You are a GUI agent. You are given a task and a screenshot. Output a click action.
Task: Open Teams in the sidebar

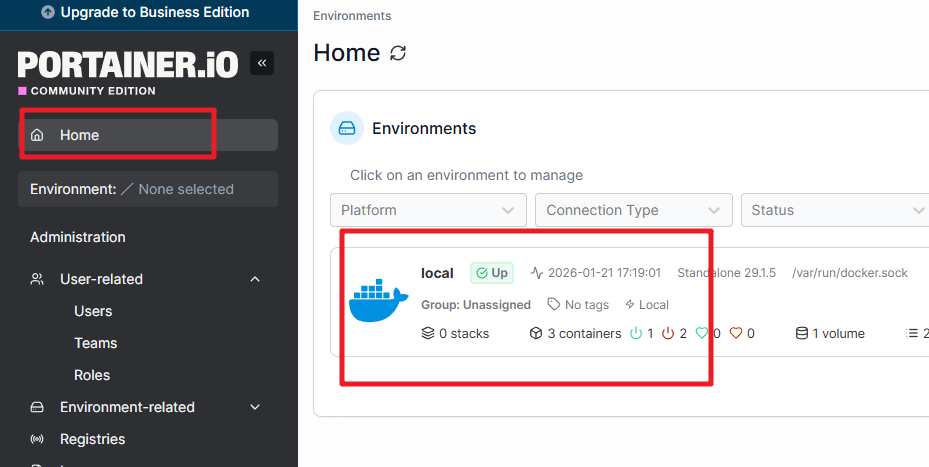click(x=95, y=343)
